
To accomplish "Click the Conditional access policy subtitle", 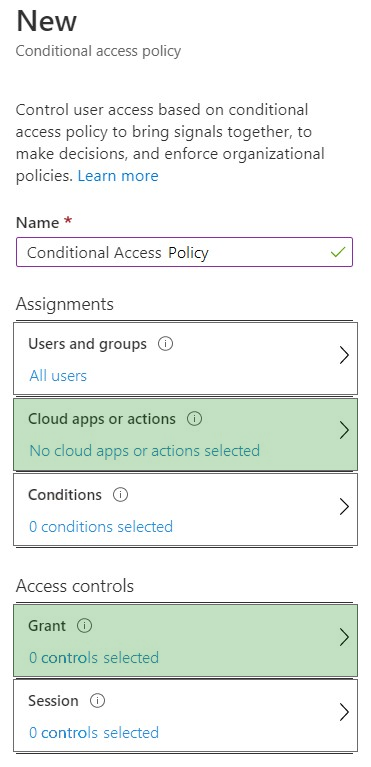I will coord(98,51).
